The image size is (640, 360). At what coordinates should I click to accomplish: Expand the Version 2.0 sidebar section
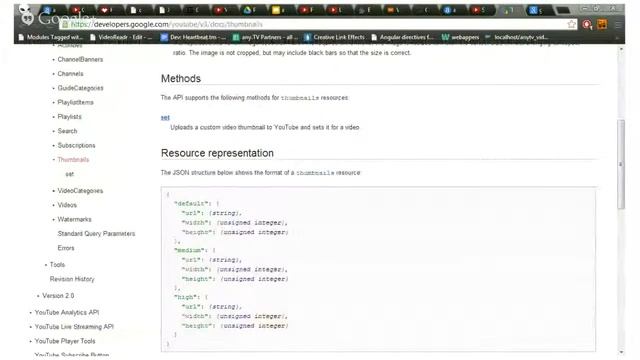click(58, 296)
